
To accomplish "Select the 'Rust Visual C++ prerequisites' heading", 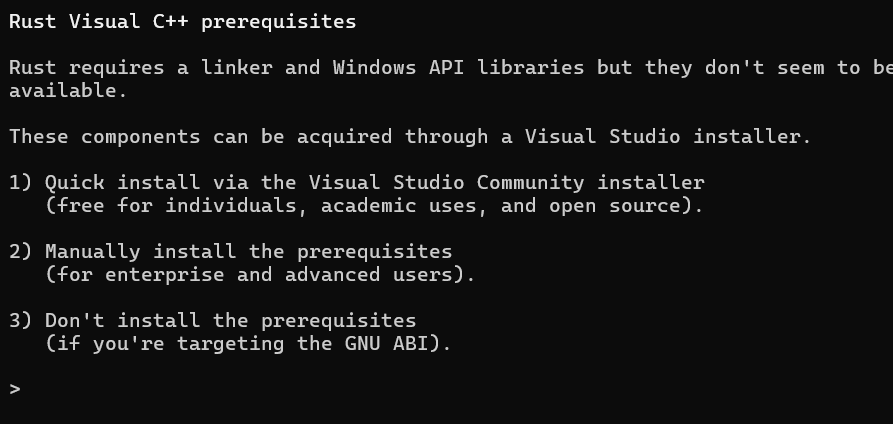I will pyautogui.click(x=183, y=22).
